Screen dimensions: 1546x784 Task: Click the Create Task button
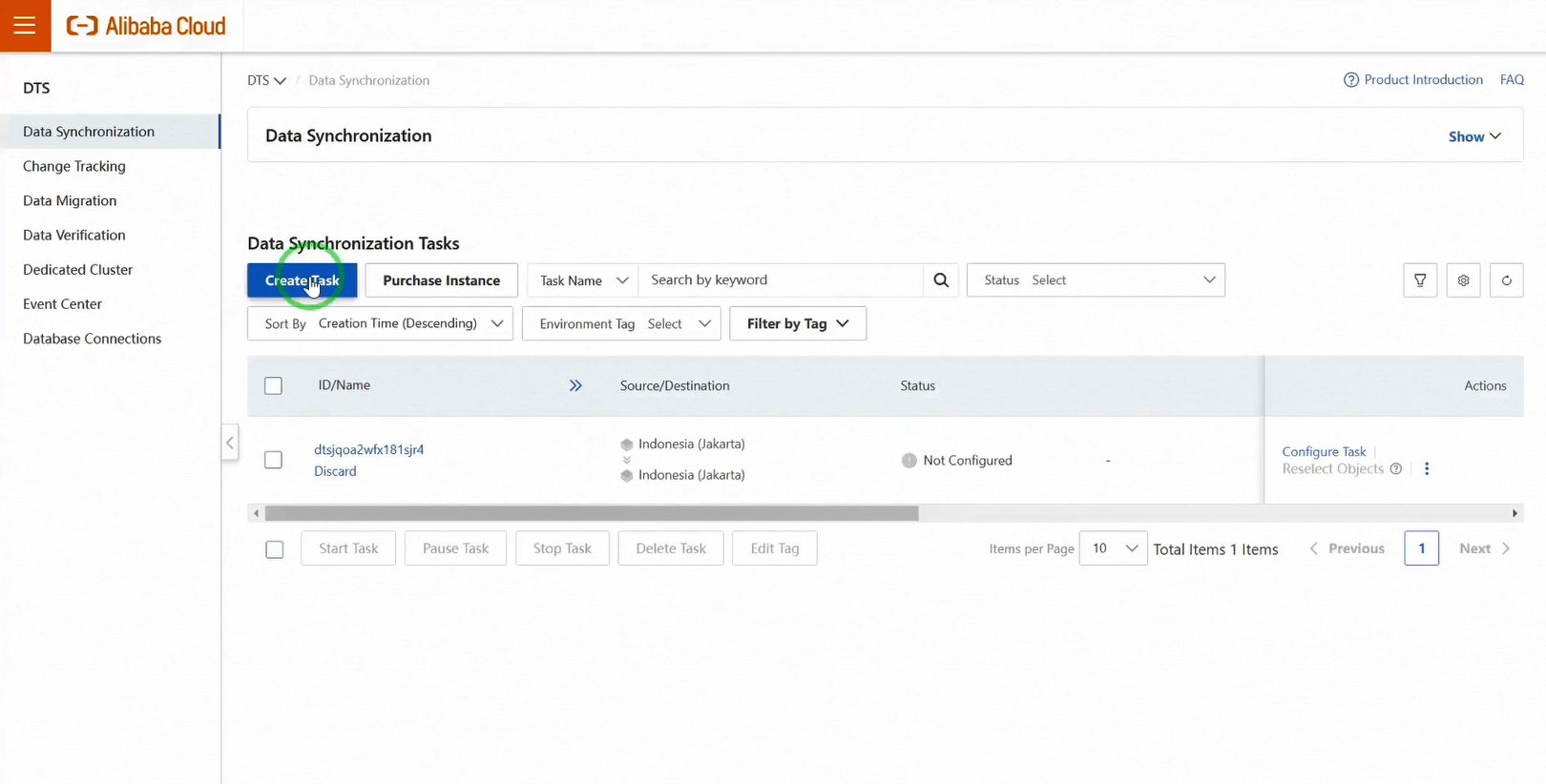click(302, 280)
